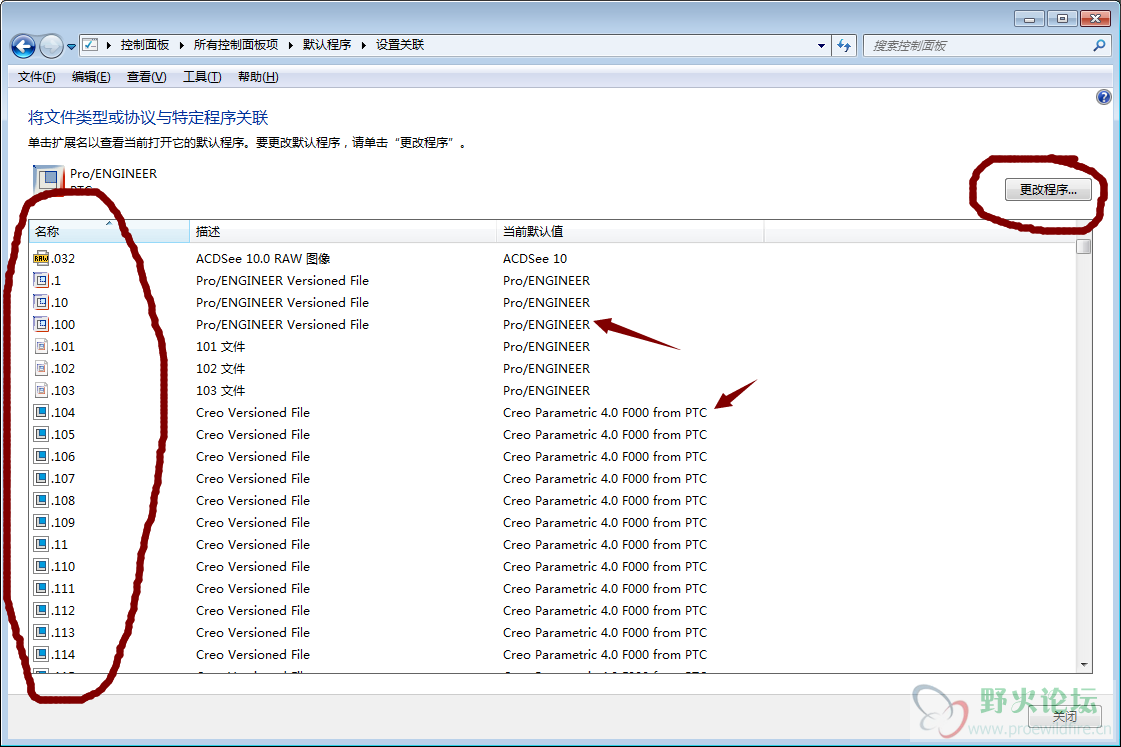1121x747 pixels.
Task: Click the 关闭 button
Action: click(x=1065, y=716)
